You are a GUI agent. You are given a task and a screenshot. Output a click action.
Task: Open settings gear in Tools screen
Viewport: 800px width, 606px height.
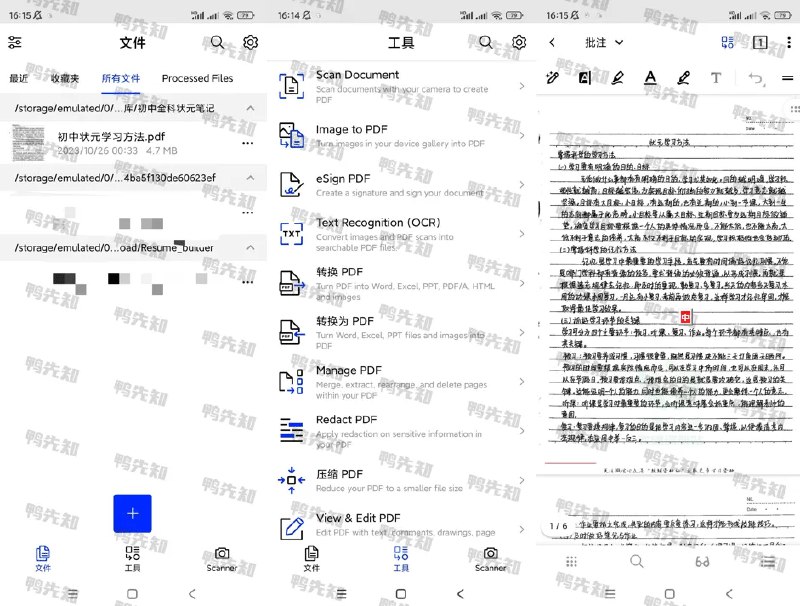point(519,42)
